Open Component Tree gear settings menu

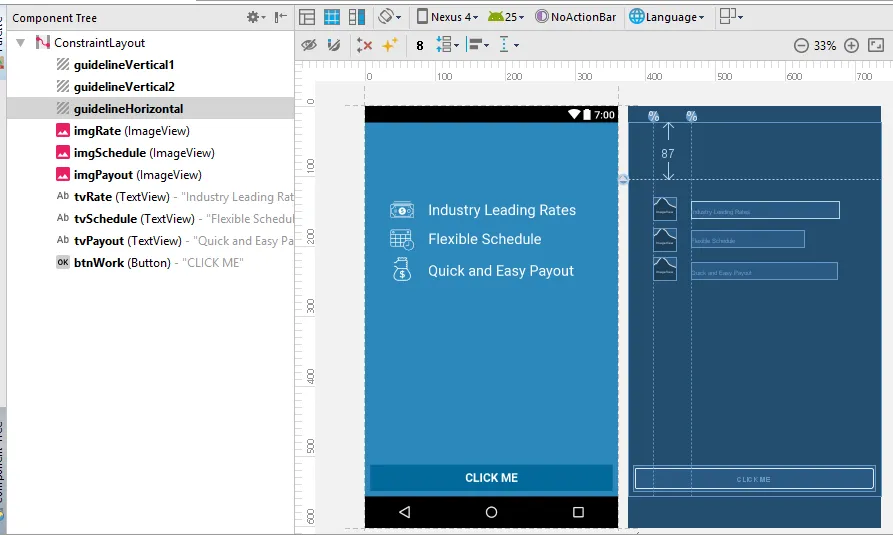pos(256,18)
